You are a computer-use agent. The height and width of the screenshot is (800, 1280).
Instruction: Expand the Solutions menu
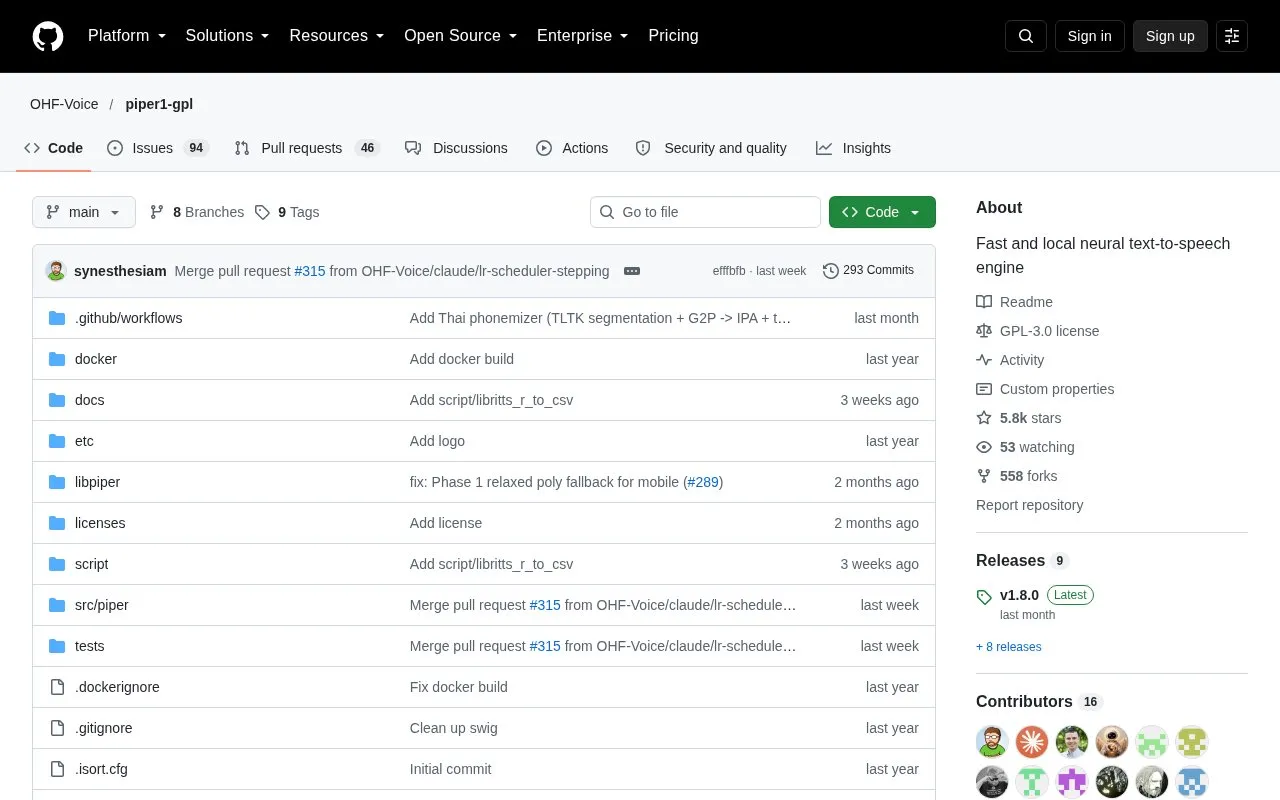pos(228,36)
